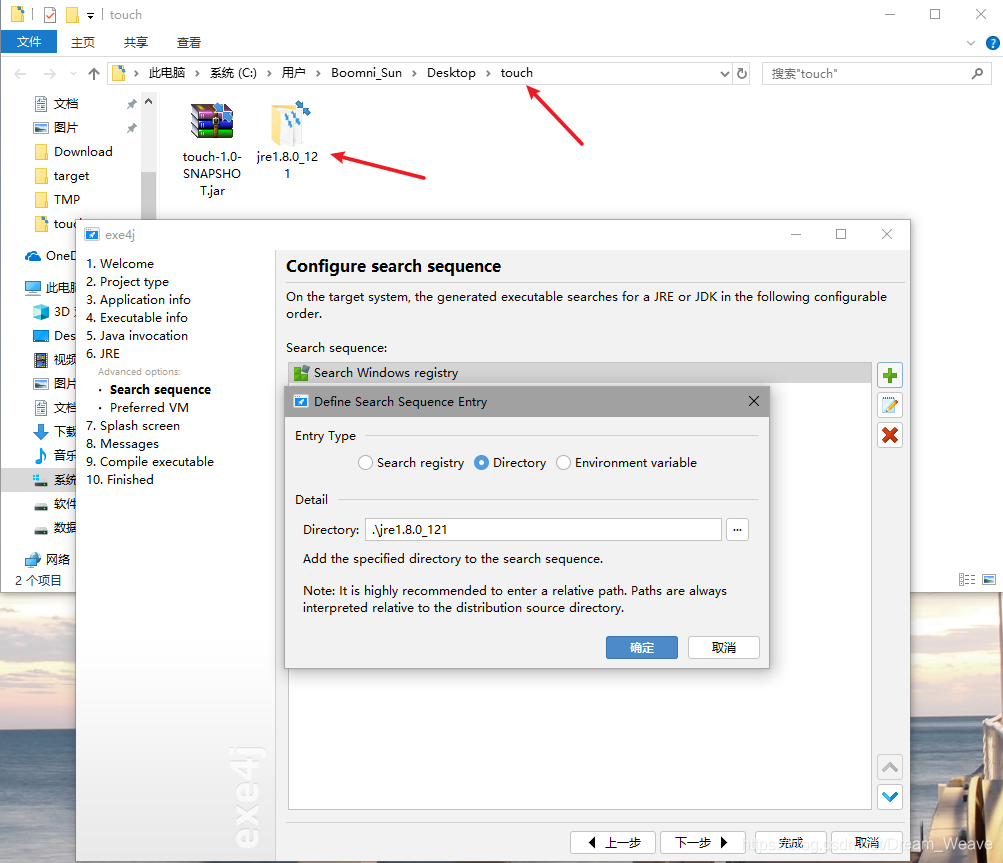Select the Search Windows registry row

(580, 373)
